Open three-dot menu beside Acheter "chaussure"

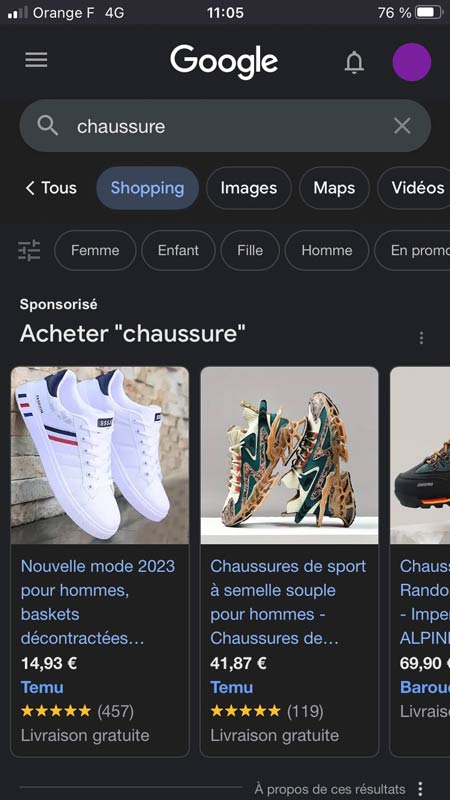[x=421, y=338]
